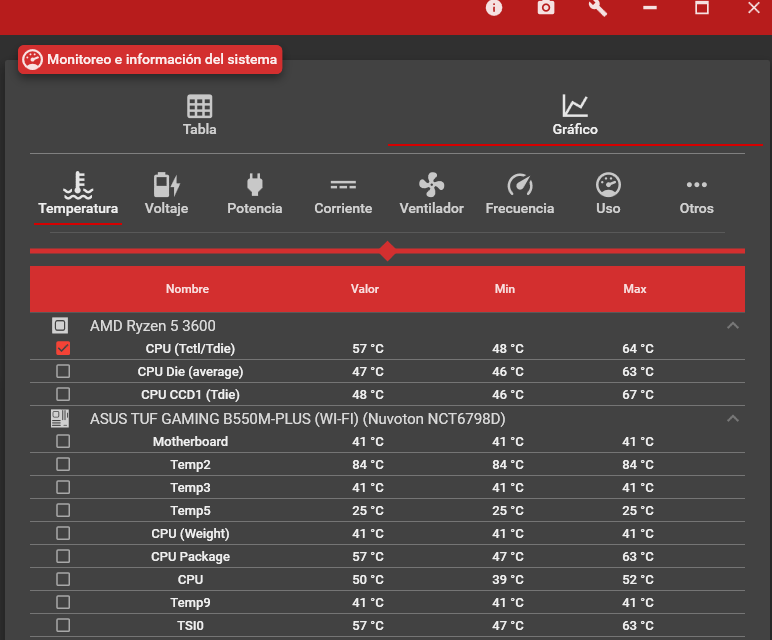Click the battery Voltaje icon
Image resolution: width=772 pixels, height=640 pixels.
[166, 185]
